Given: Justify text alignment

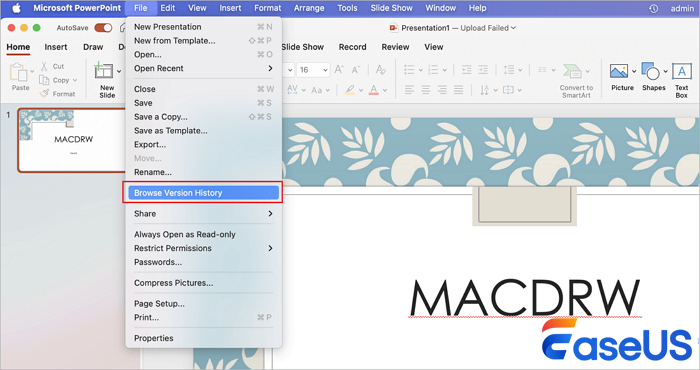Looking at the screenshot, I should tap(458, 90).
